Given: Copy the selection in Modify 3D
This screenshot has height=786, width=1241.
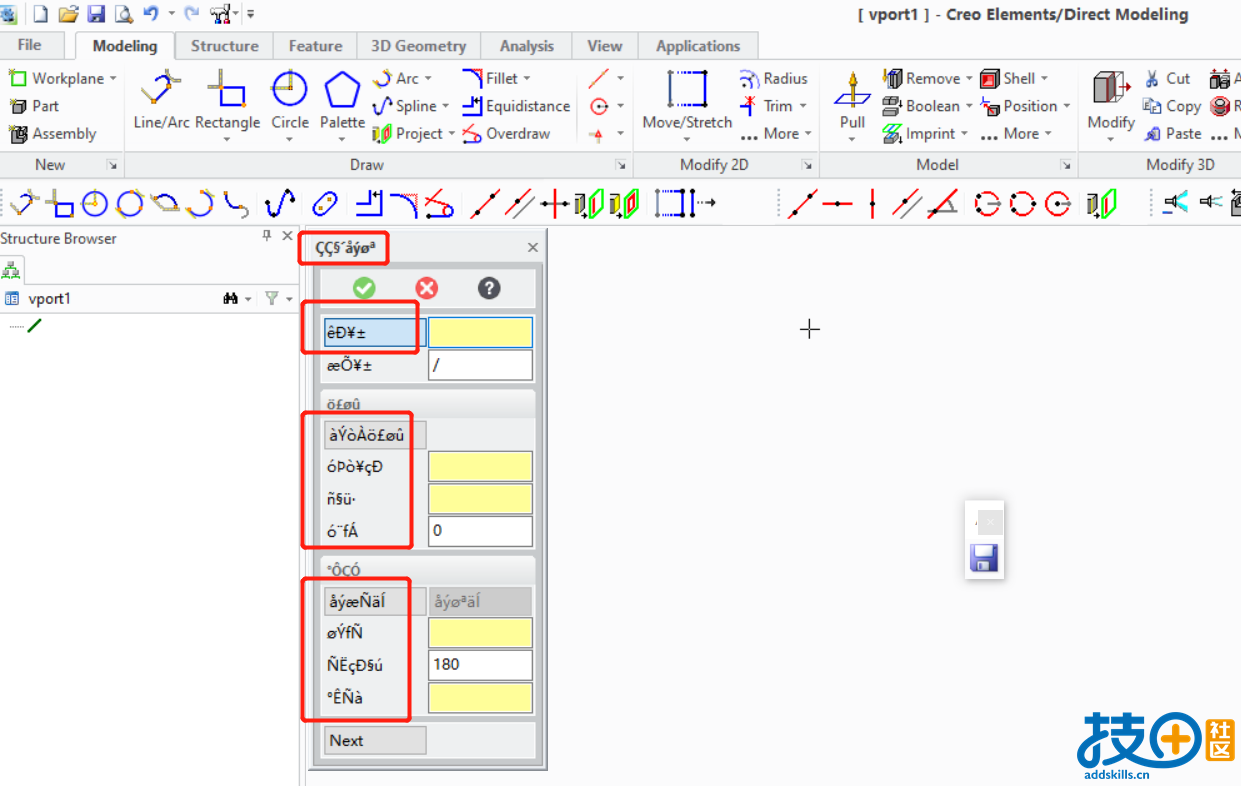Looking at the screenshot, I should 1171,106.
